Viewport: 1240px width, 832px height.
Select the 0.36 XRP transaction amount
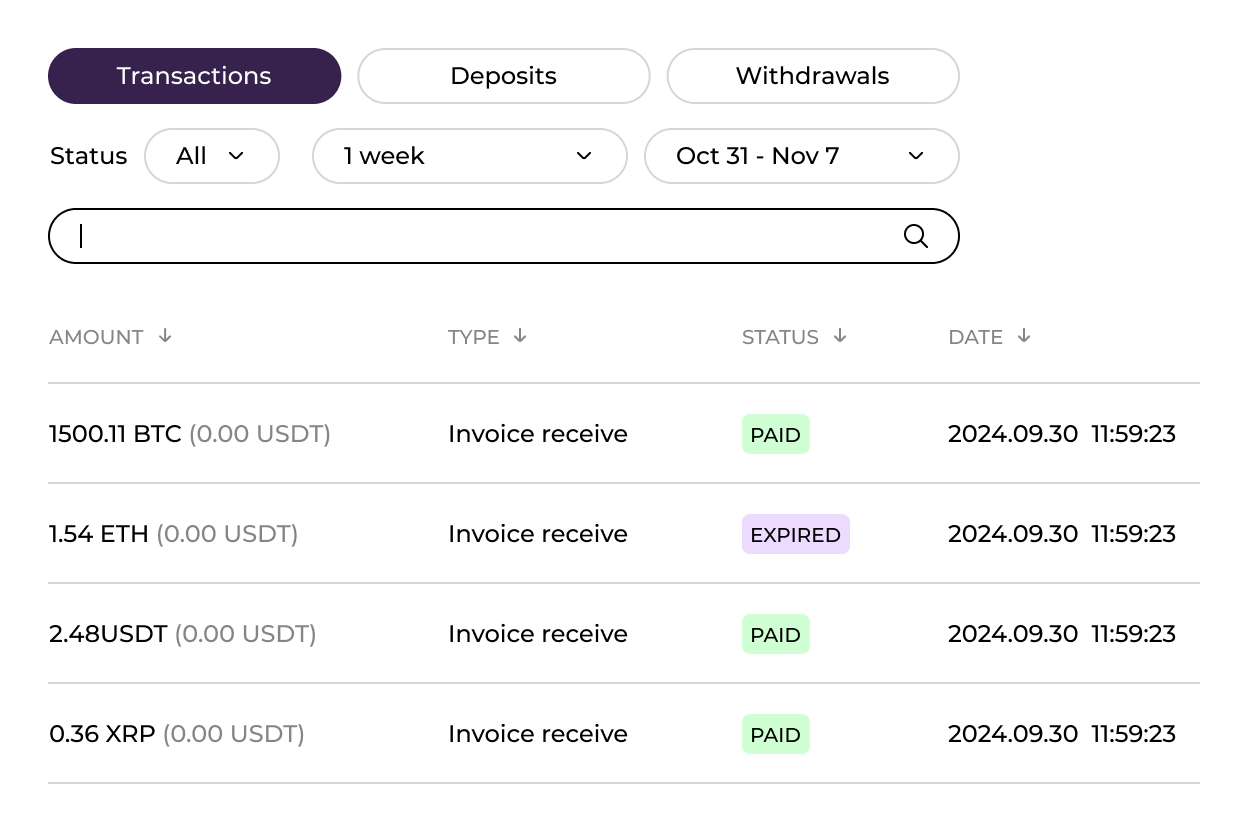click(x=102, y=734)
